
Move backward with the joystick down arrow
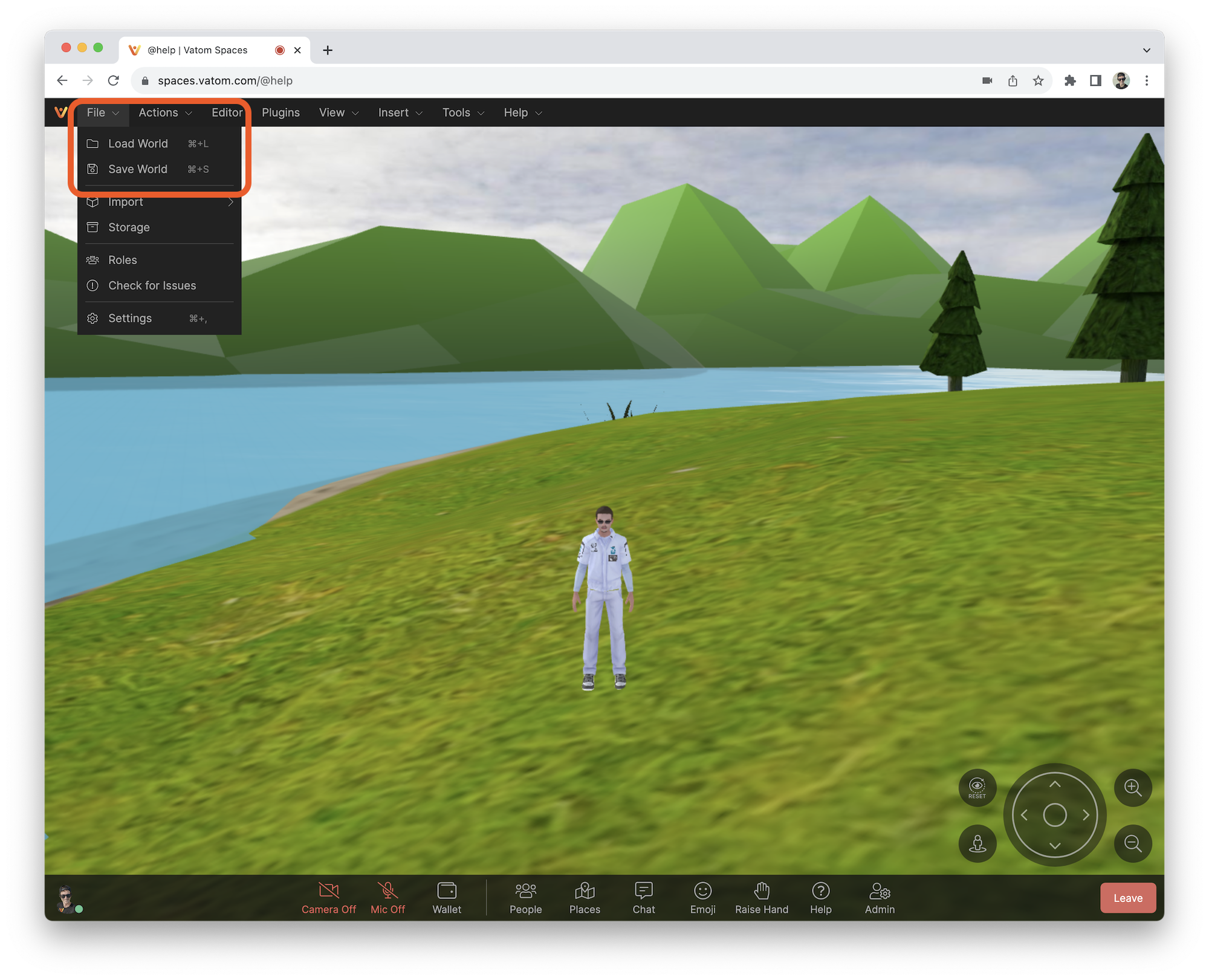pos(1055,846)
